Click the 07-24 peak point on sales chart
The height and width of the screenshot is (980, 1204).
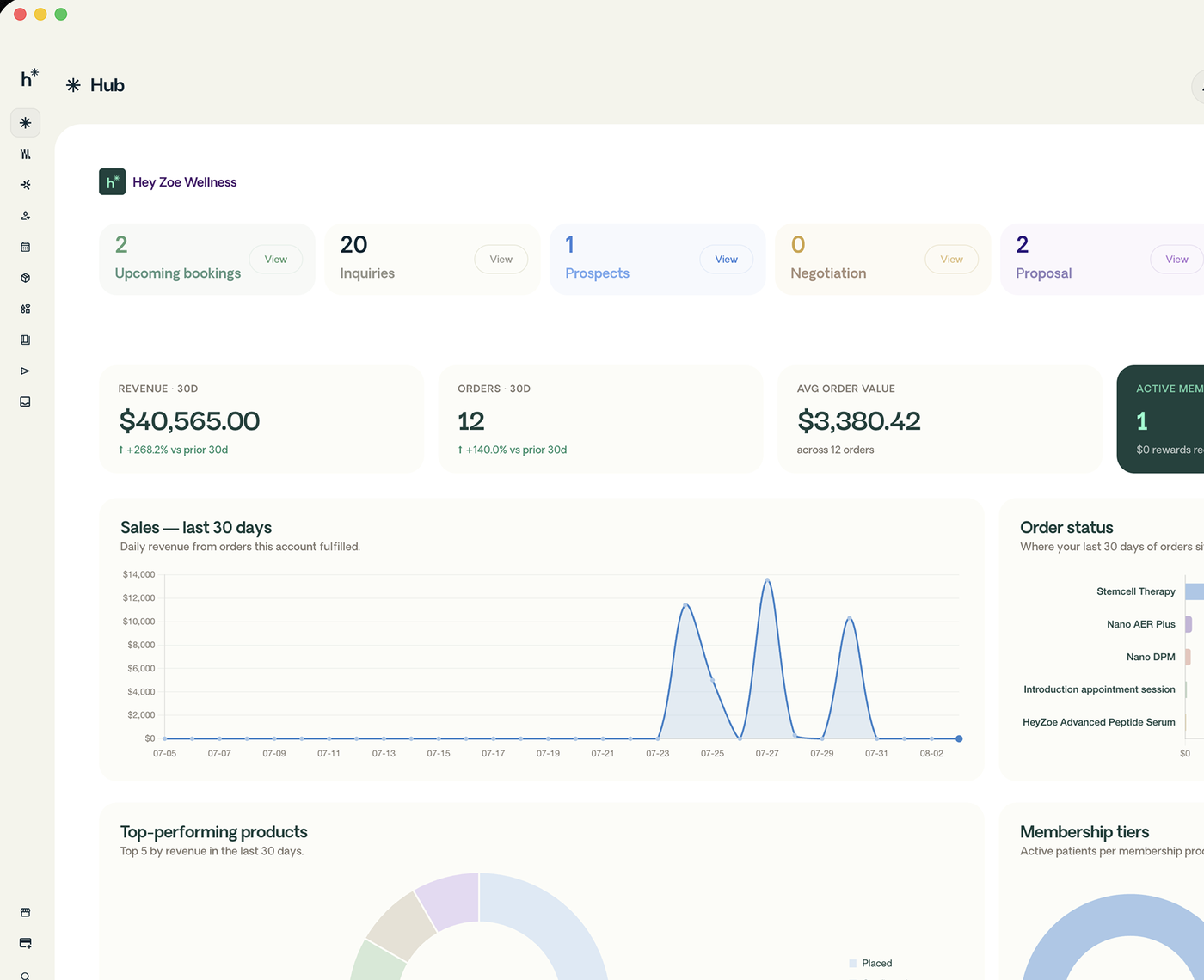pos(685,605)
